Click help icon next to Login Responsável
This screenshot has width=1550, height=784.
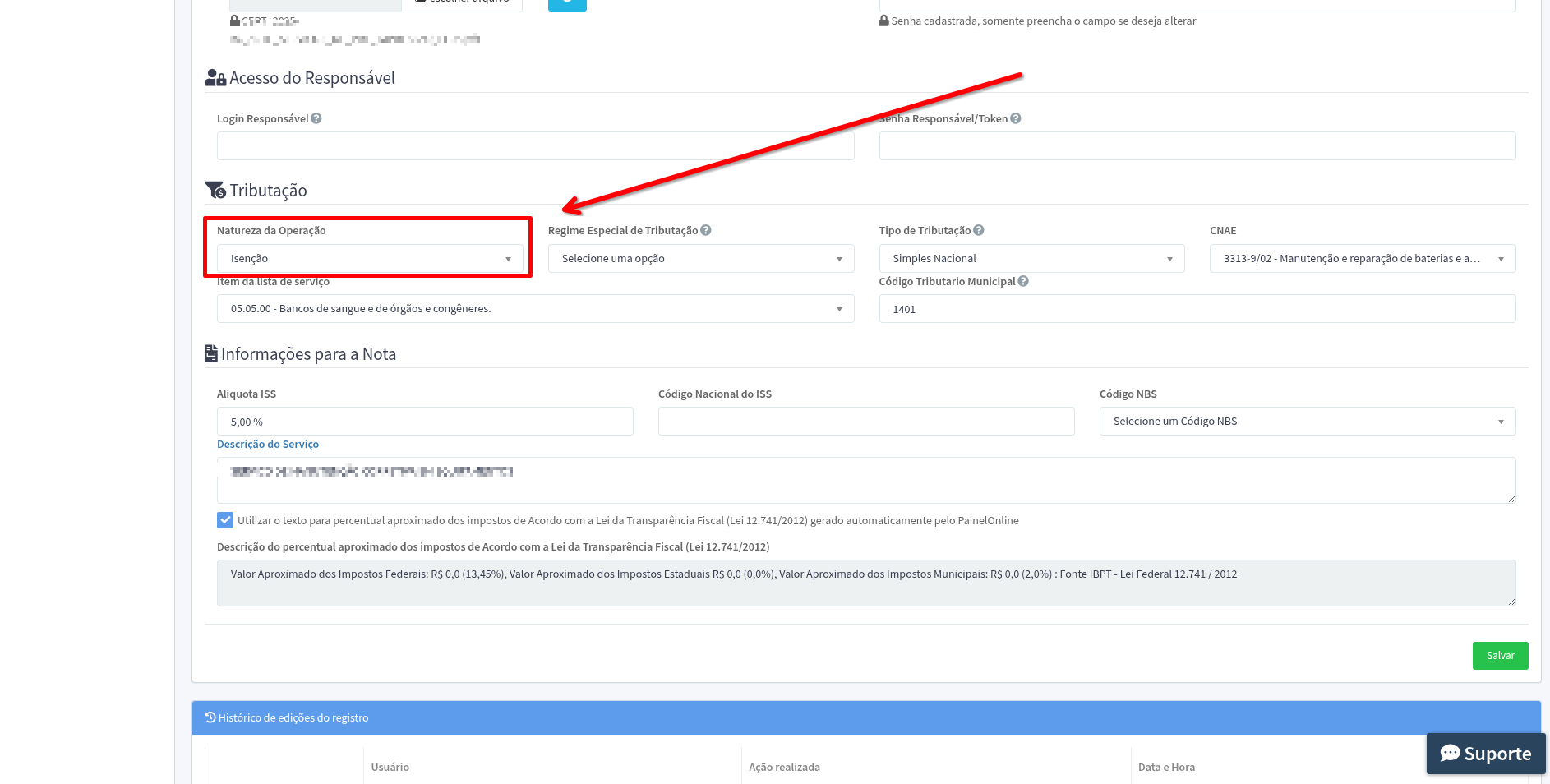click(316, 118)
